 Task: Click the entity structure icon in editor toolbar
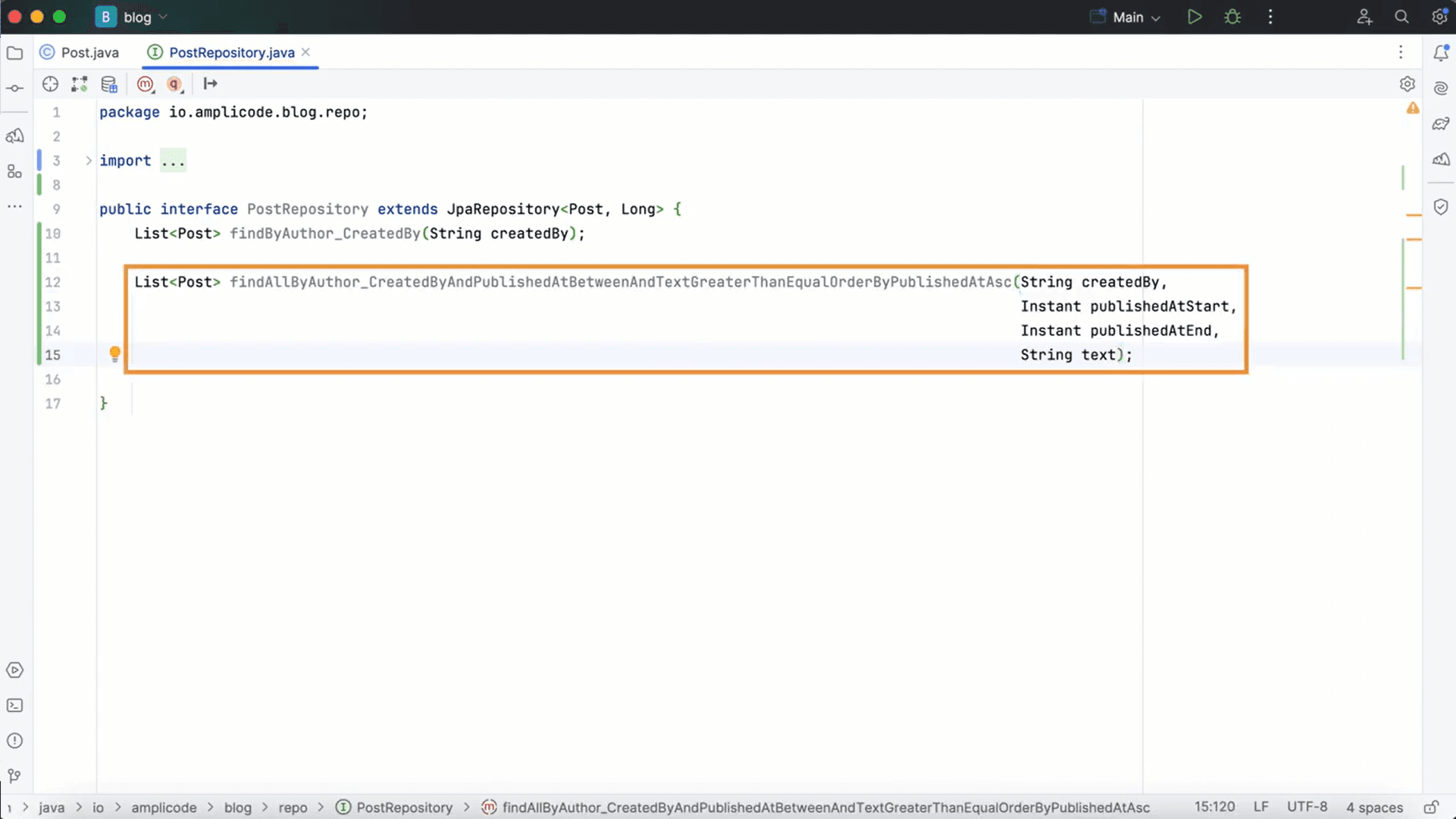tap(80, 84)
